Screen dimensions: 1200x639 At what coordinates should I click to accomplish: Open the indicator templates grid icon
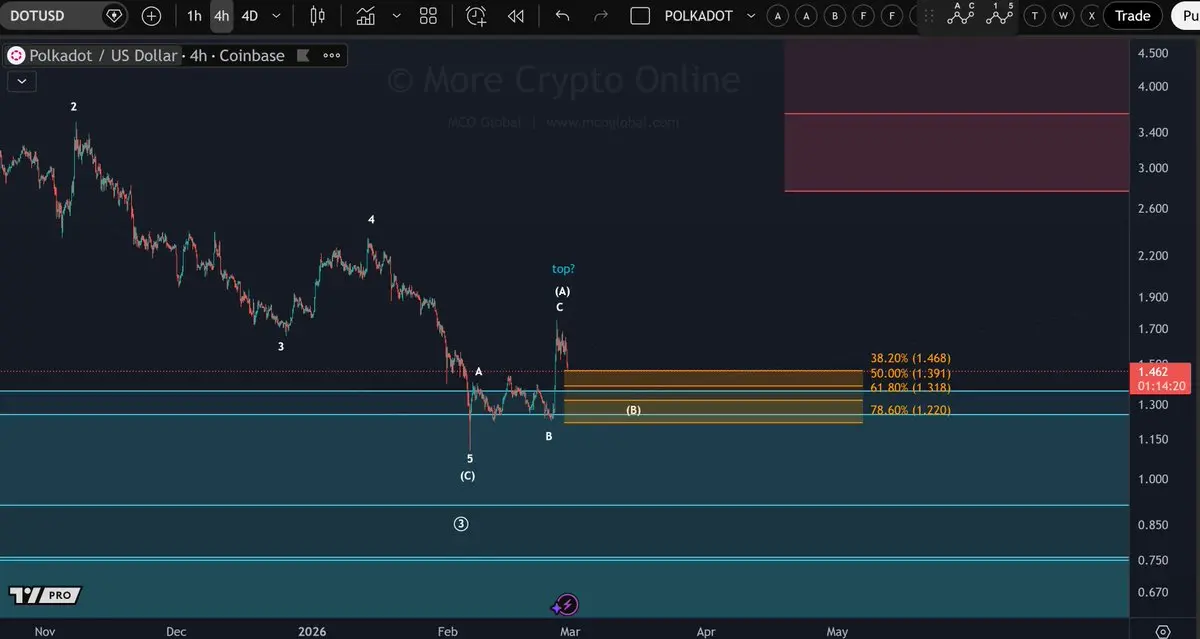(x=428, y=16)
